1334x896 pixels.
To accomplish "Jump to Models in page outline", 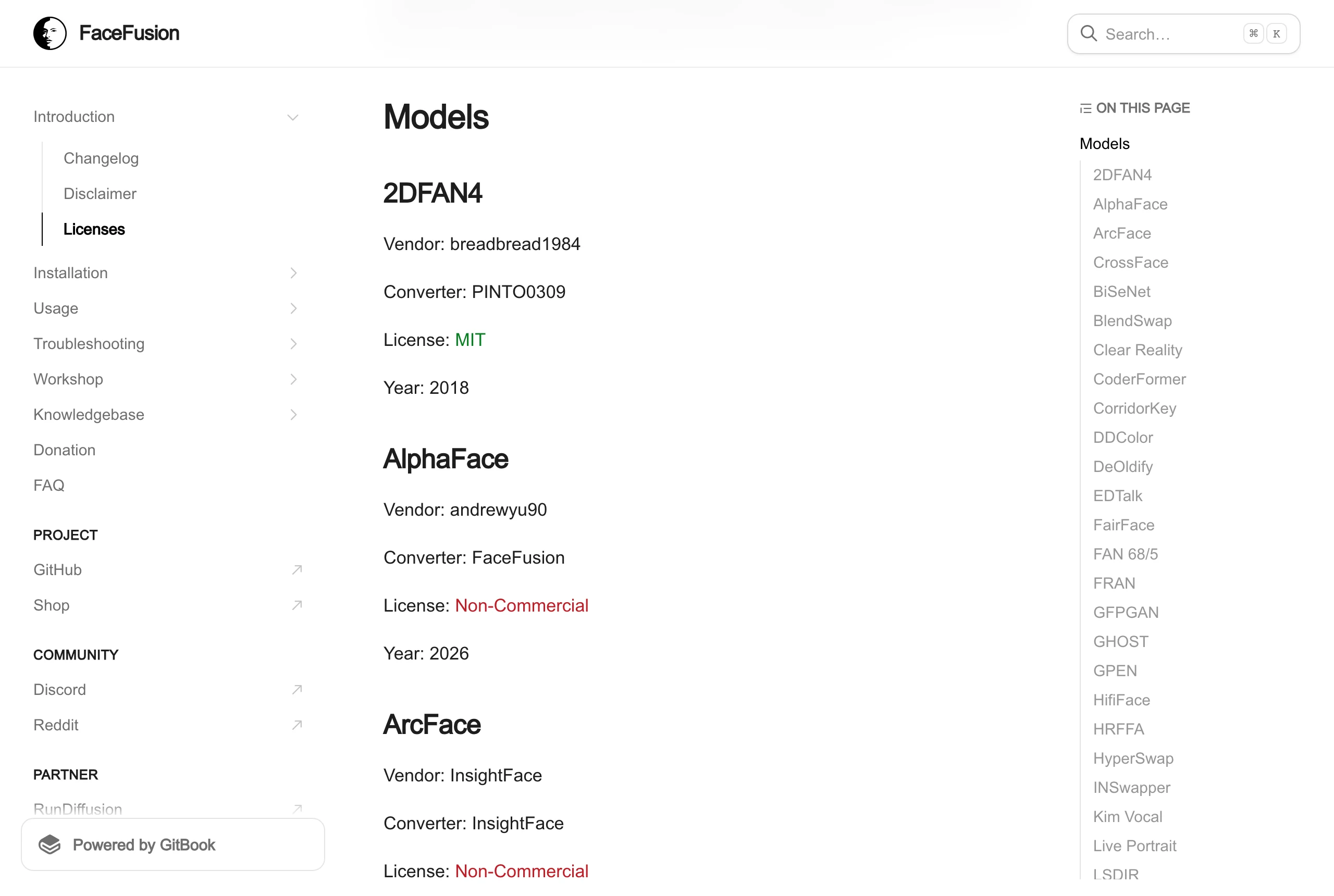I will click(x=1104, y=144).
